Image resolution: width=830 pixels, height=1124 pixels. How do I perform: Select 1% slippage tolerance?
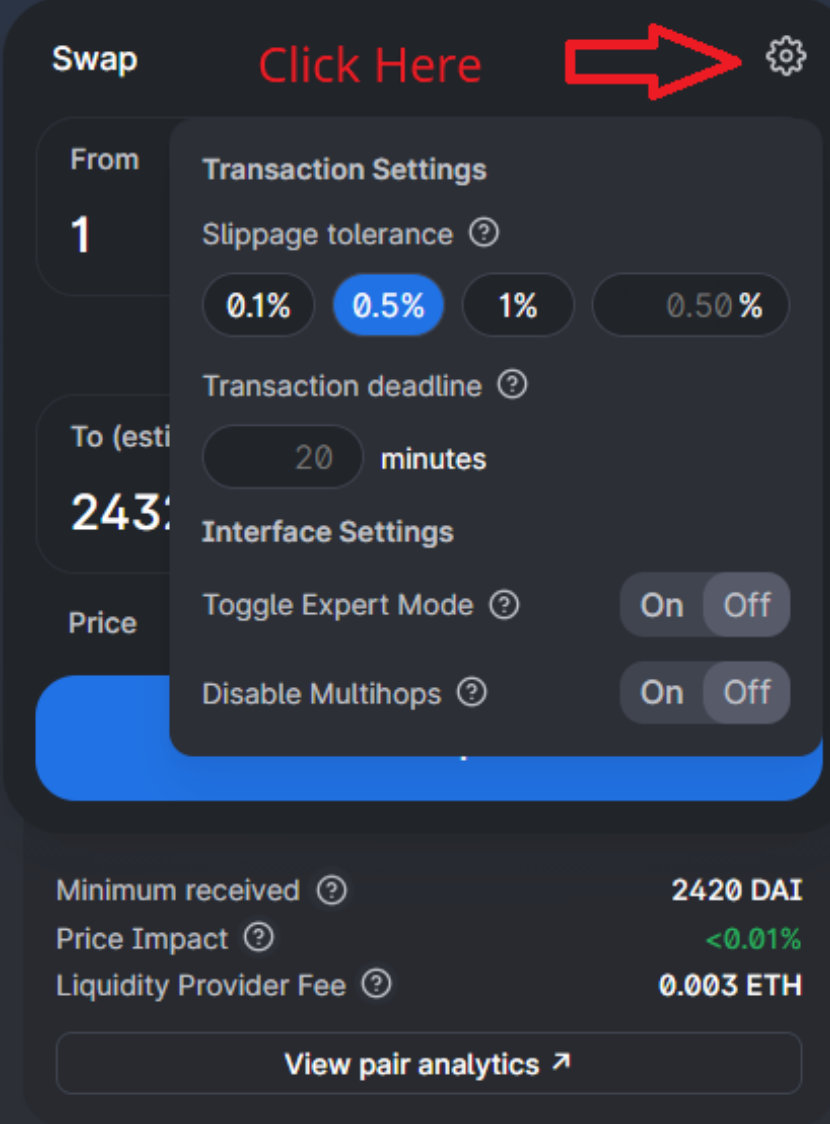(518, 305)
